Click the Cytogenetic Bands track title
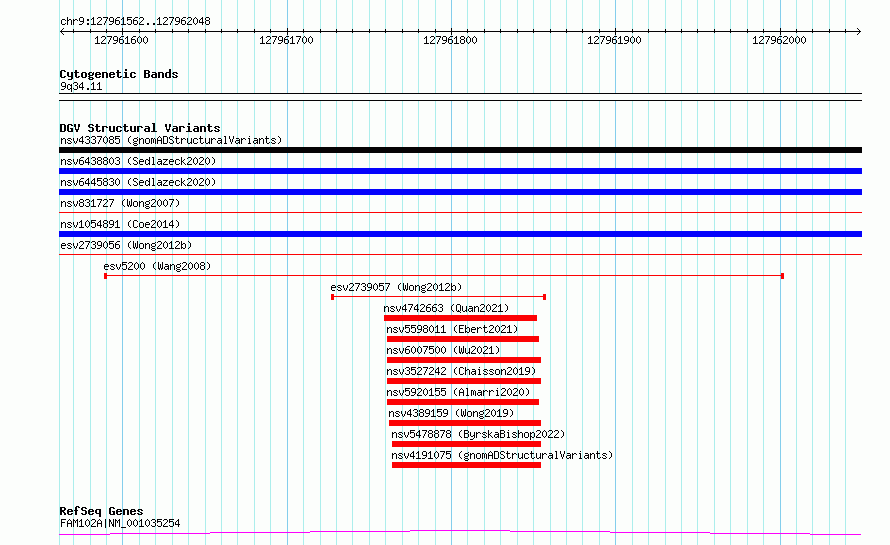 pyautogui.click(x=119, y=74)
